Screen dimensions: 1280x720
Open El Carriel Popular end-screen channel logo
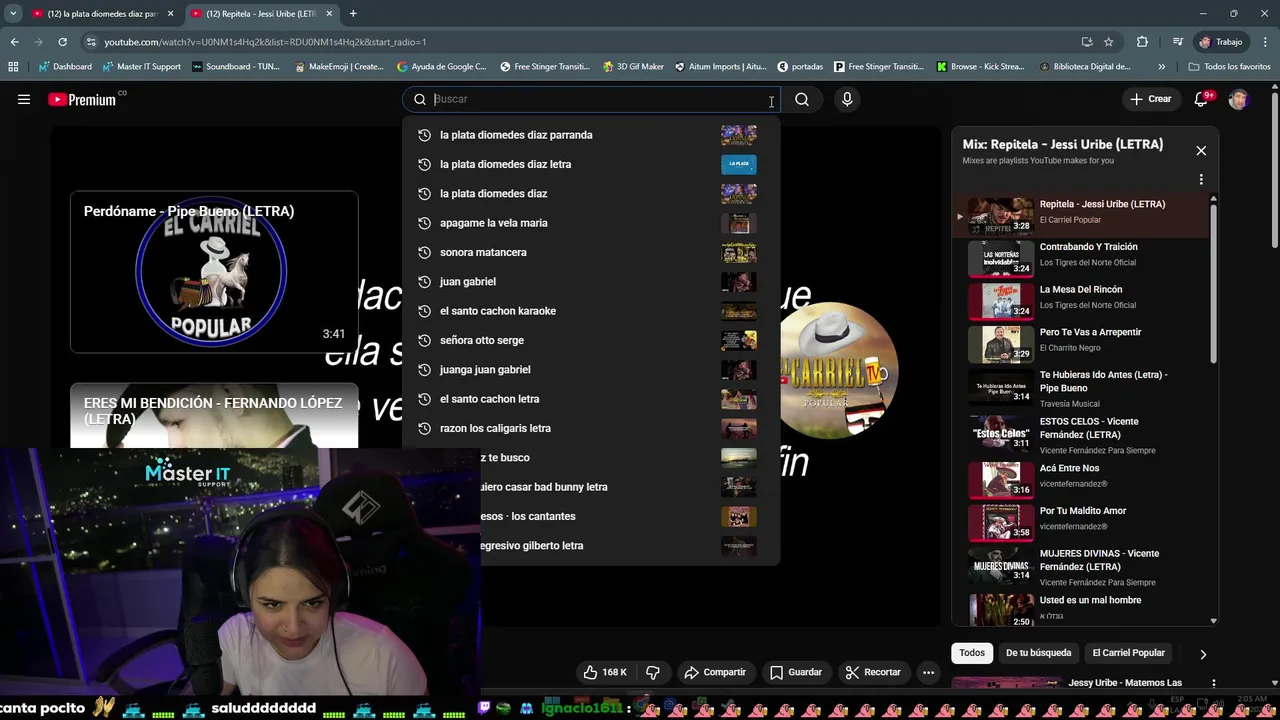(x=838, y=370)
